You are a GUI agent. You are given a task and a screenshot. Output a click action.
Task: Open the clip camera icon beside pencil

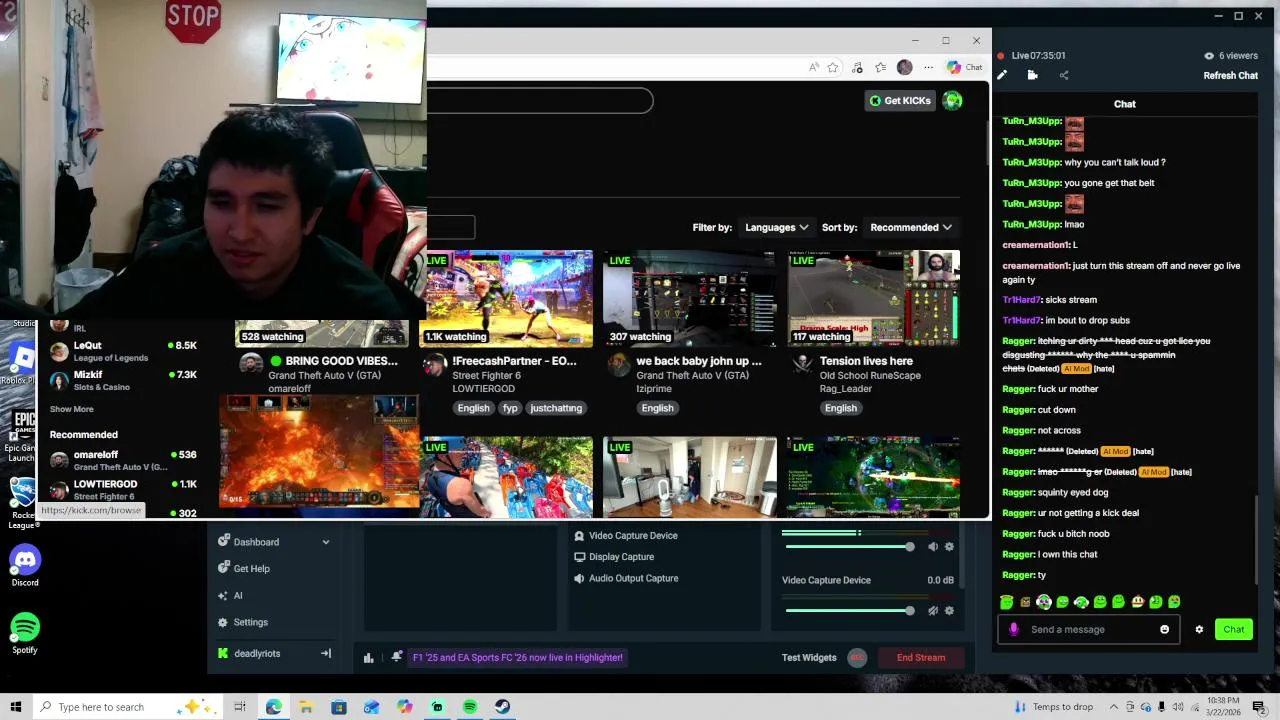pyautogui.click(x=1032, y=75)
